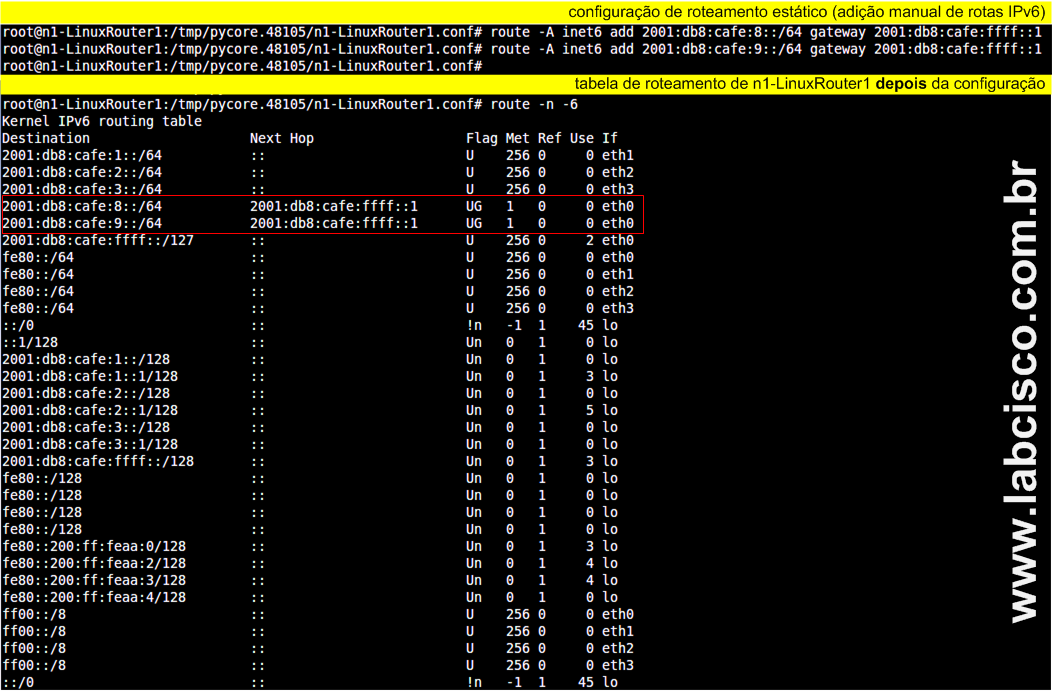This screenshot has height=691, width=1053.
Task: Select the Flag column header
Action: 482,138
